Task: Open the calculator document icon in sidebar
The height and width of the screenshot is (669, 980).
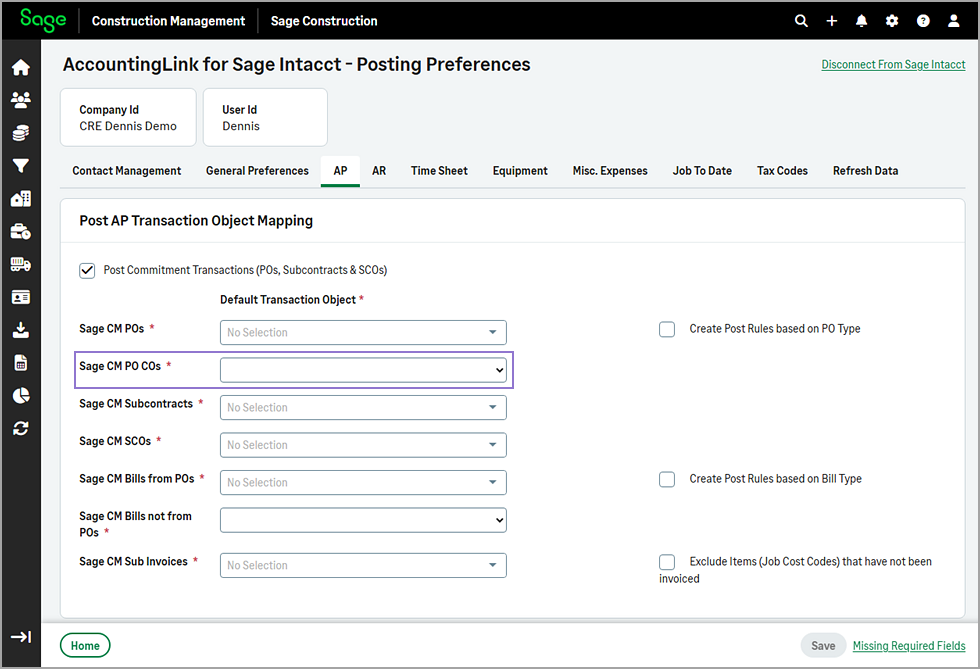Action: [21, 363]
